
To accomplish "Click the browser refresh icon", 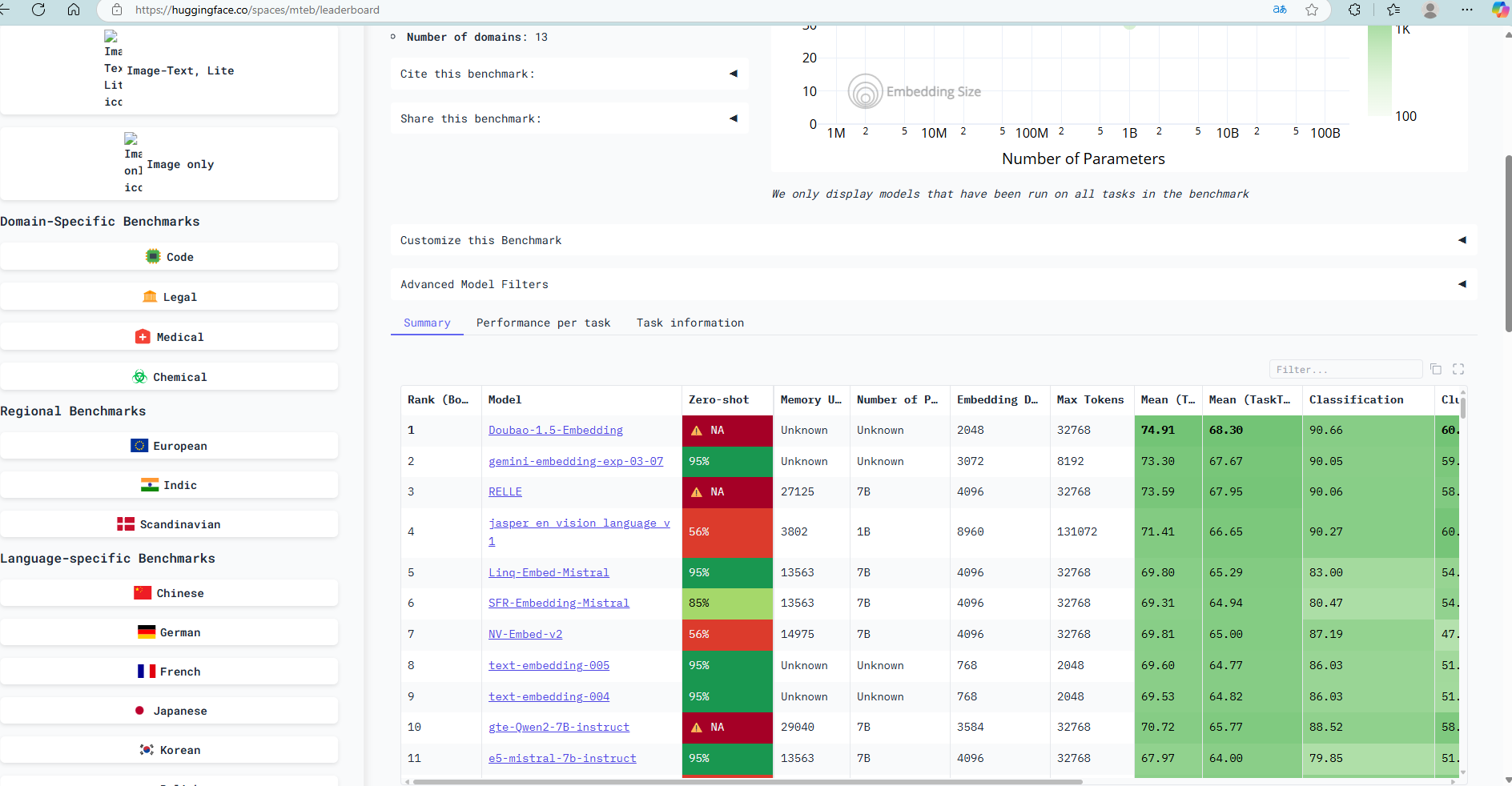I will (38, 10).
